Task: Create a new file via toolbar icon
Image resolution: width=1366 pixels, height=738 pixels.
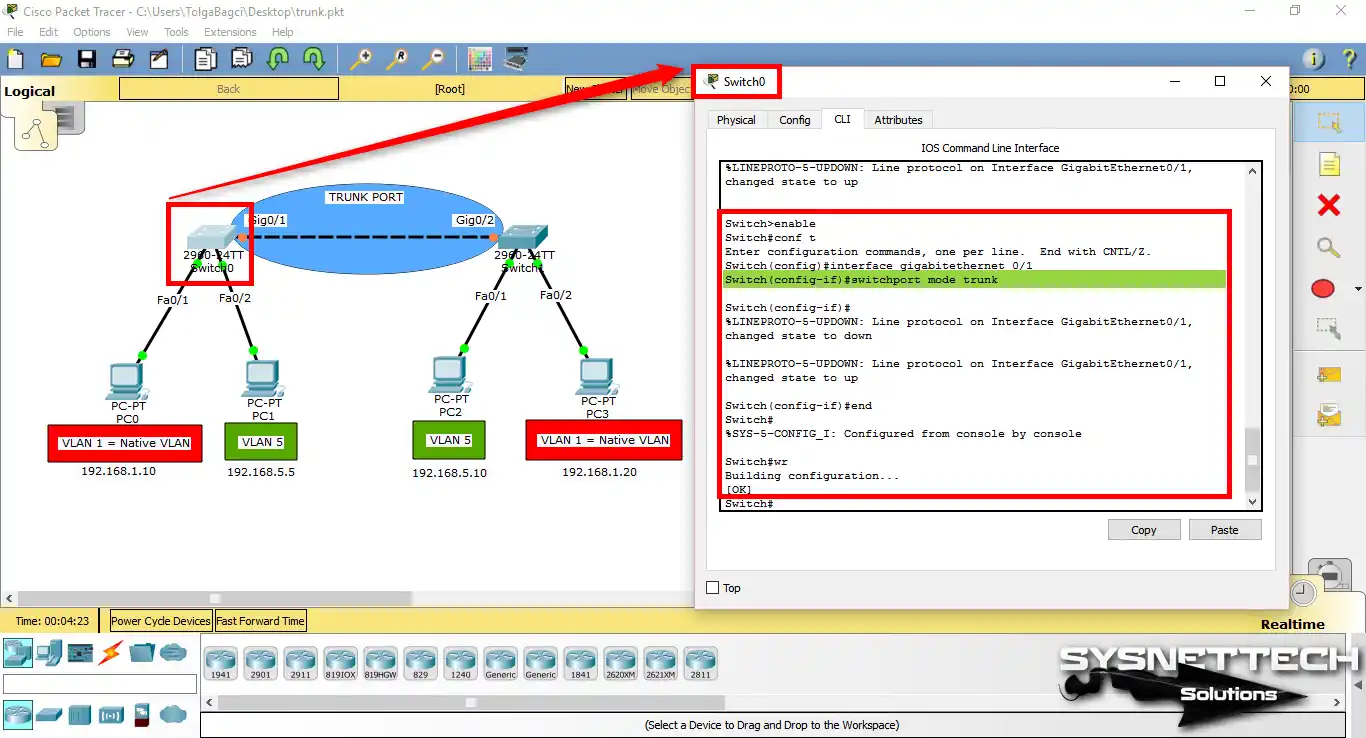Action: click(x=15, y=59)
